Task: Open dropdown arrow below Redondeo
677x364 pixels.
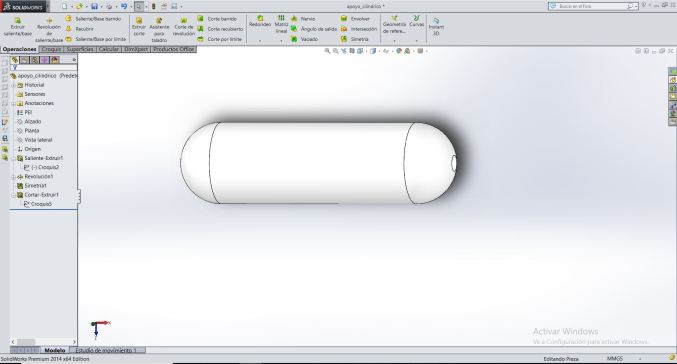Action: click(260, 41)
